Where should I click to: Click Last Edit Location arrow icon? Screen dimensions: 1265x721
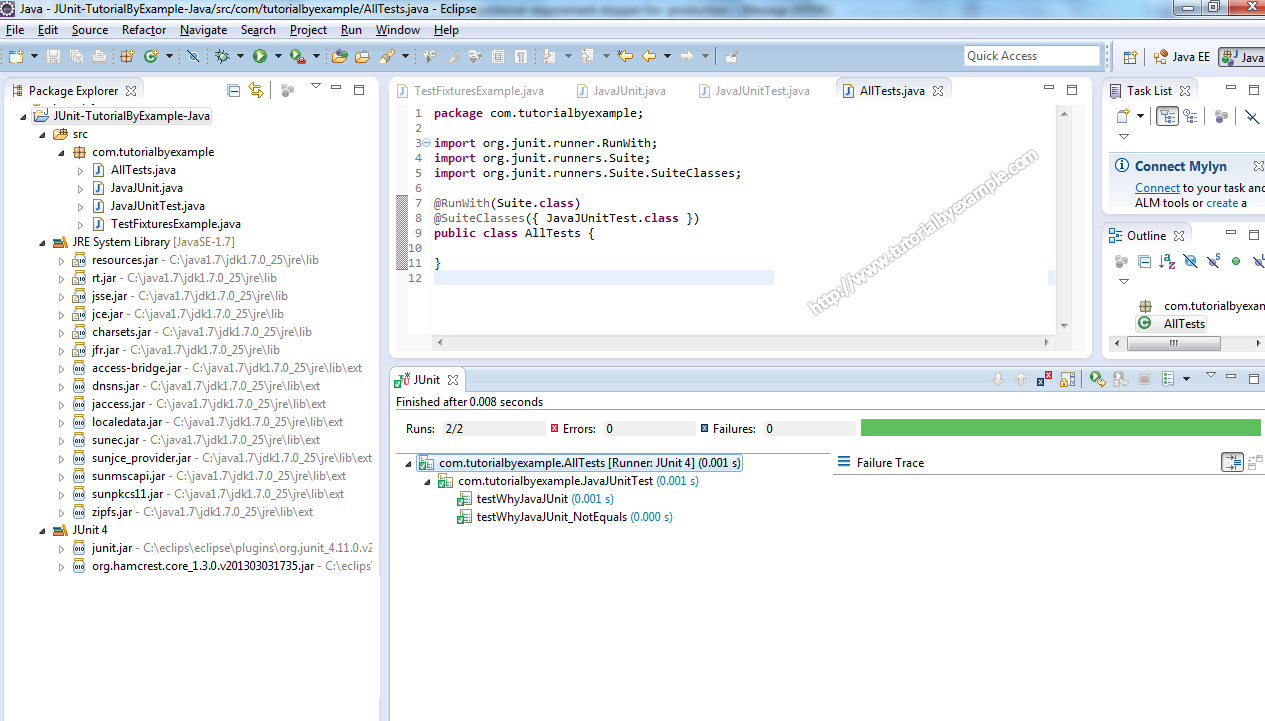(x=625, y=56)
